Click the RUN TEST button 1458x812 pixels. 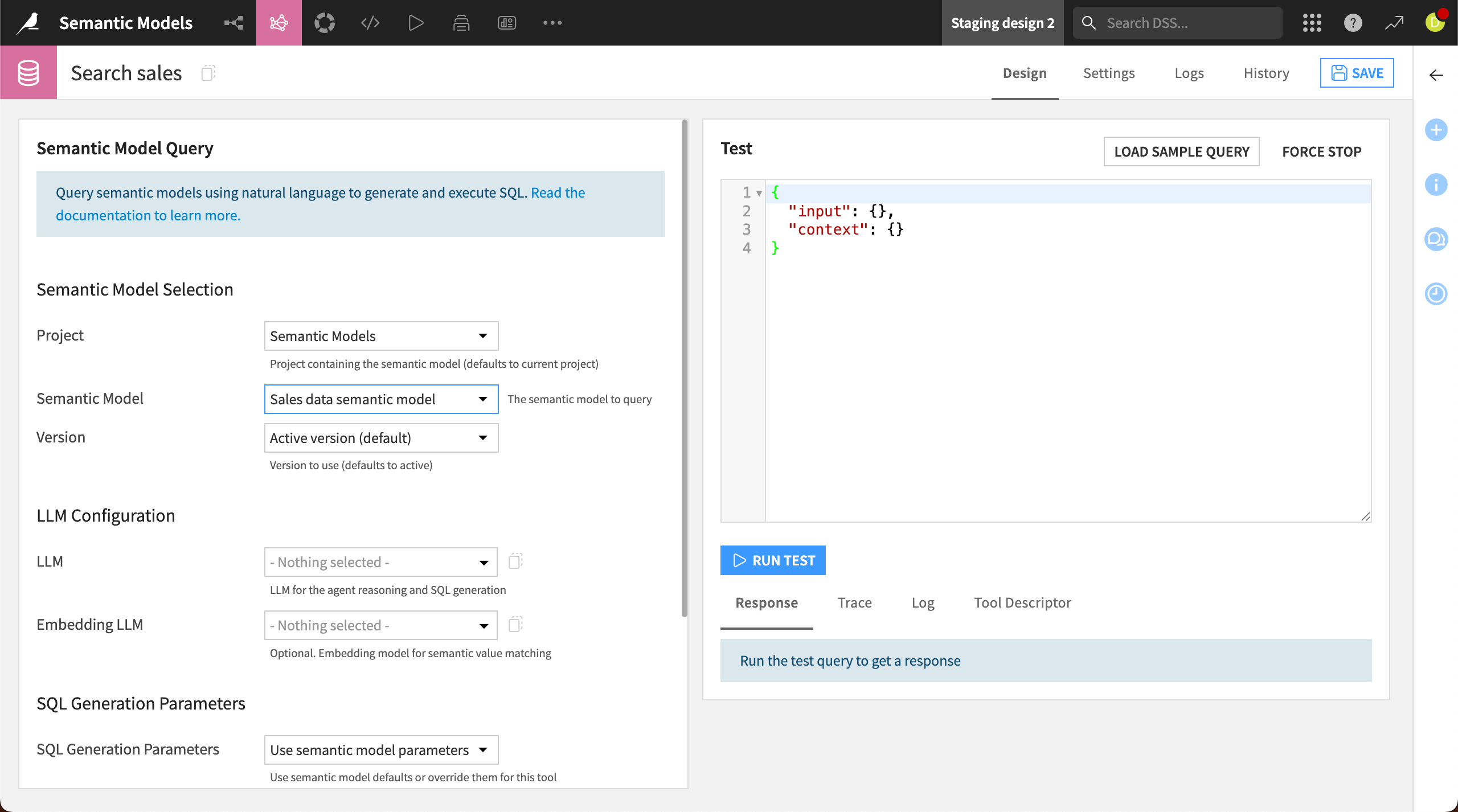click(x=773, y=560)
